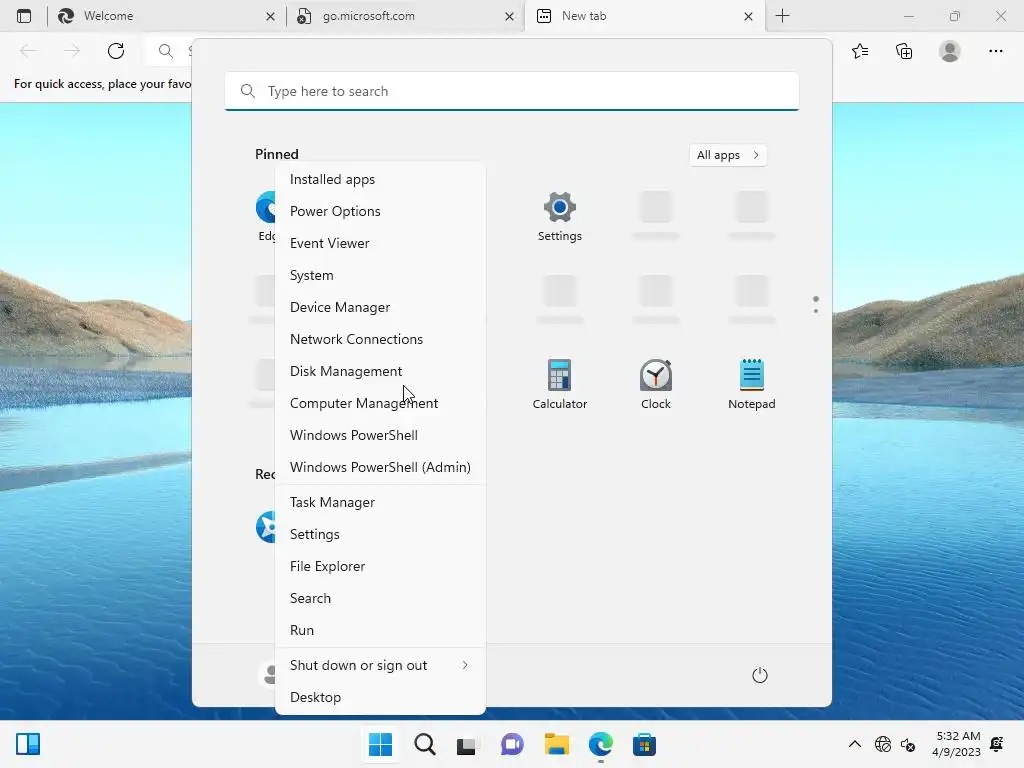This screenshot has width=1024, height=768.
Task: Open Device Manager from the menu
Action: pyautogui.click(x=380, y=307)
